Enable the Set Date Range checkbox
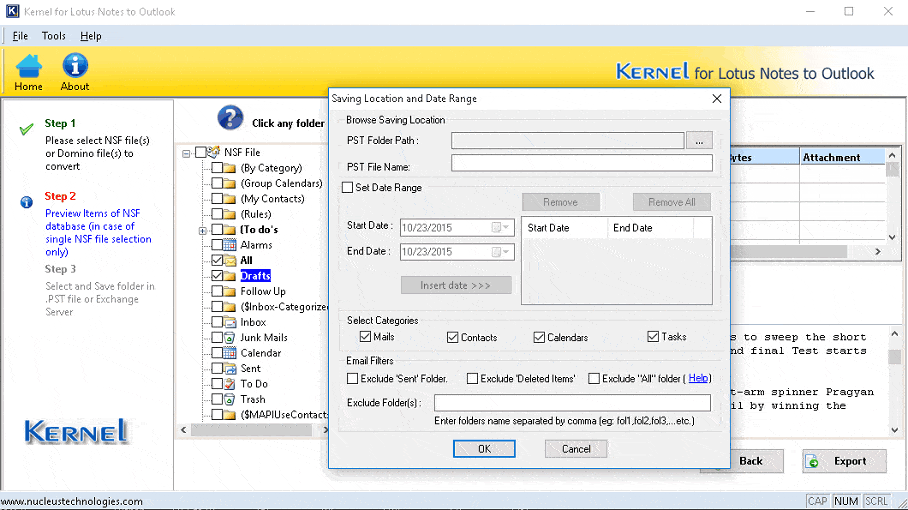 (x=348, y=187)
